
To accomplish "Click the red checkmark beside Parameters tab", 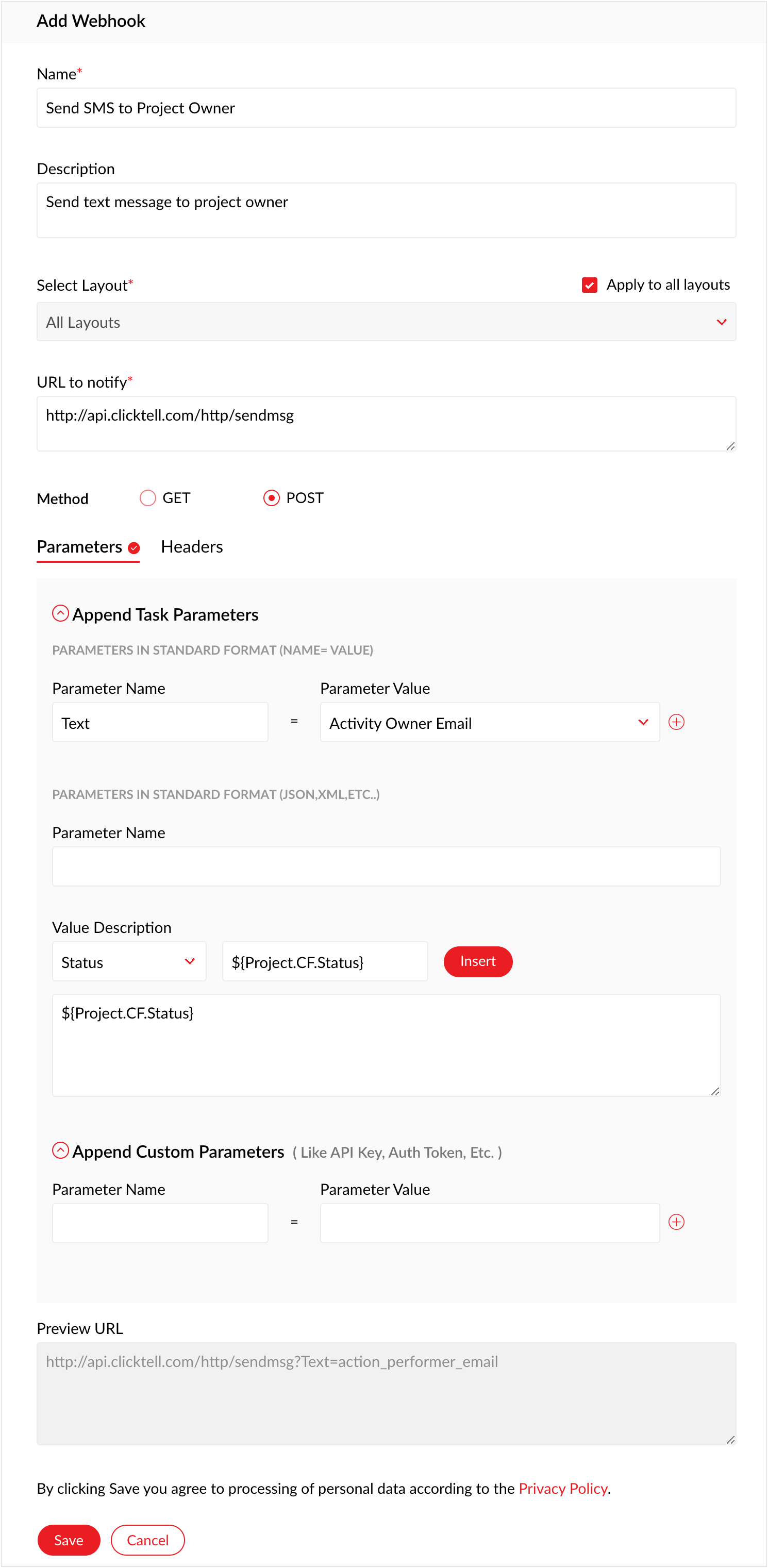I will pos(135,548).
